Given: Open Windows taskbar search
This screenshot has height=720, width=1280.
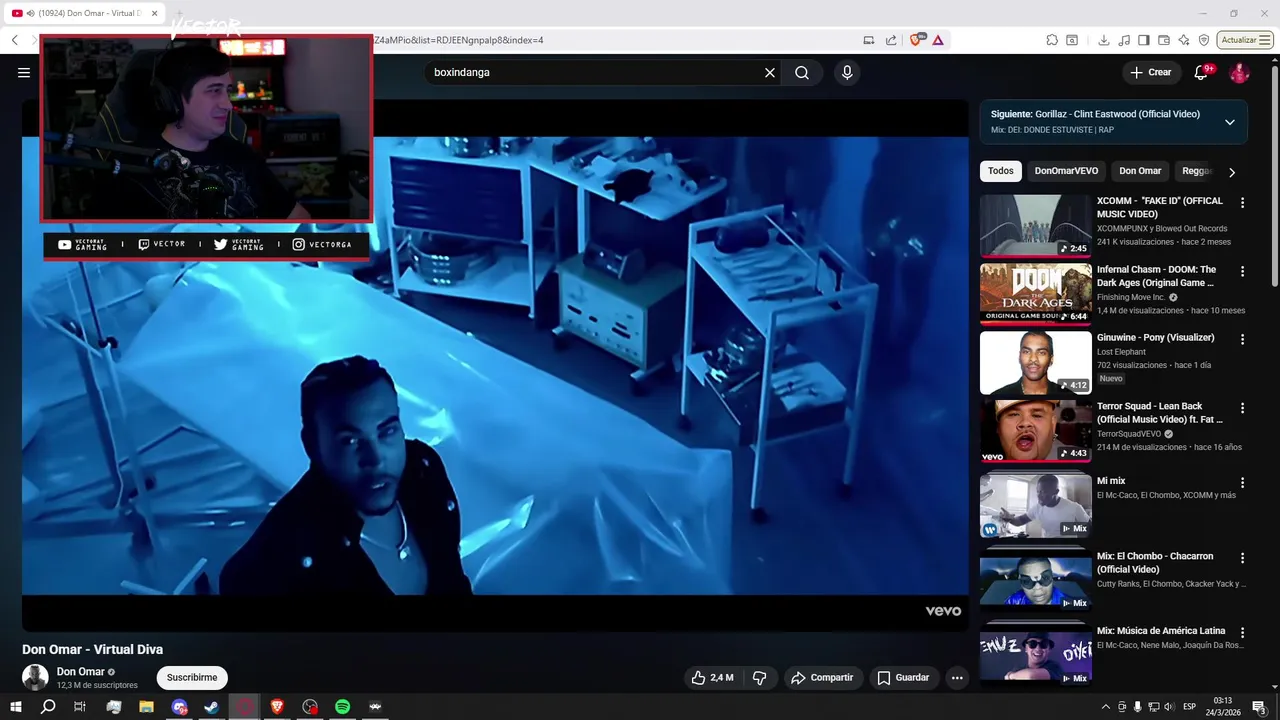Looking at the screenshot, I should point(48,707).
